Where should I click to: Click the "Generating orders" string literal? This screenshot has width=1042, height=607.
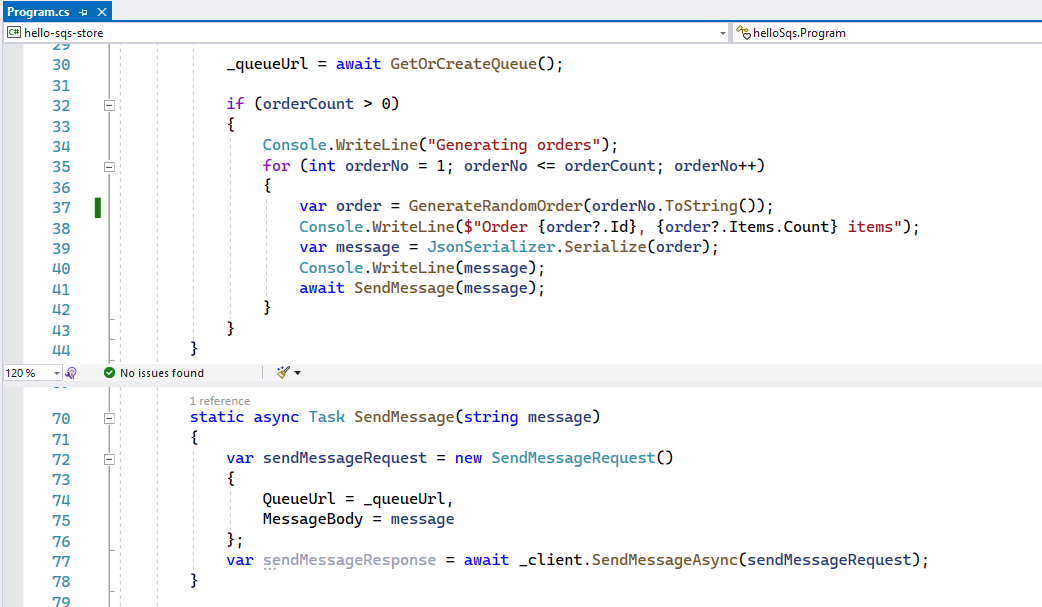(x=514, y=145)
